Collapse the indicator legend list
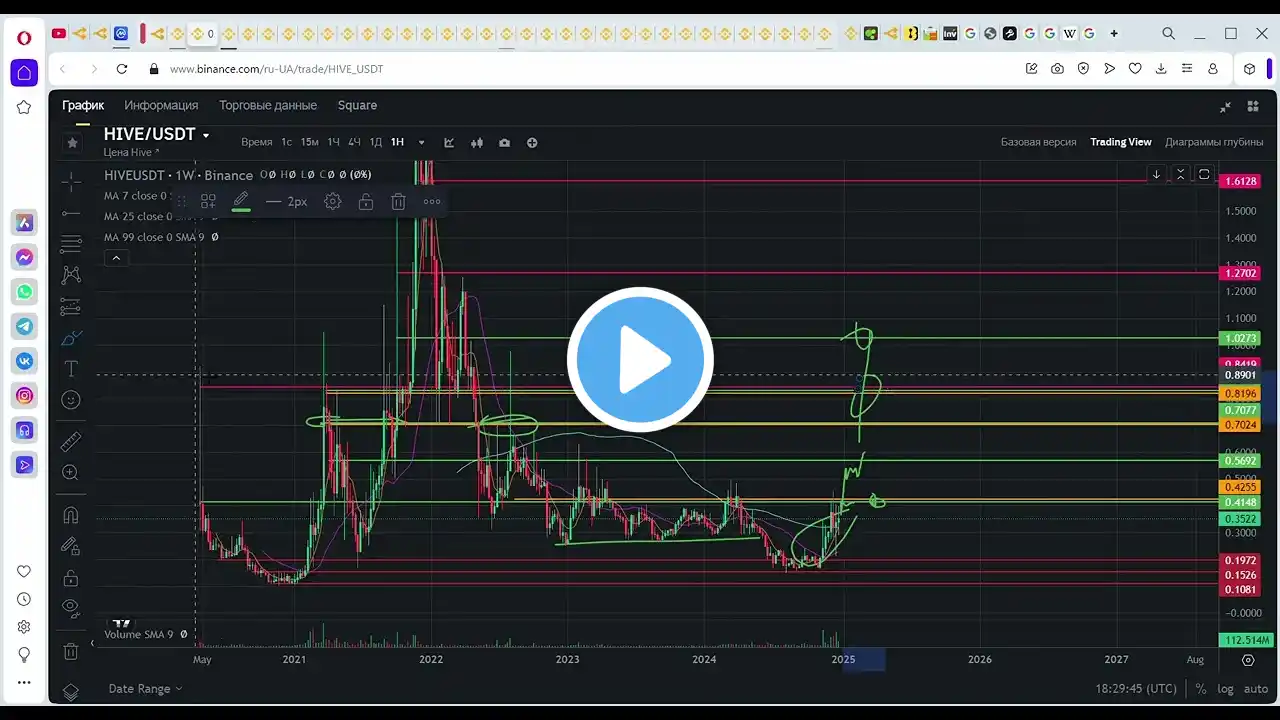1280x720 pixels. [116, 258]
